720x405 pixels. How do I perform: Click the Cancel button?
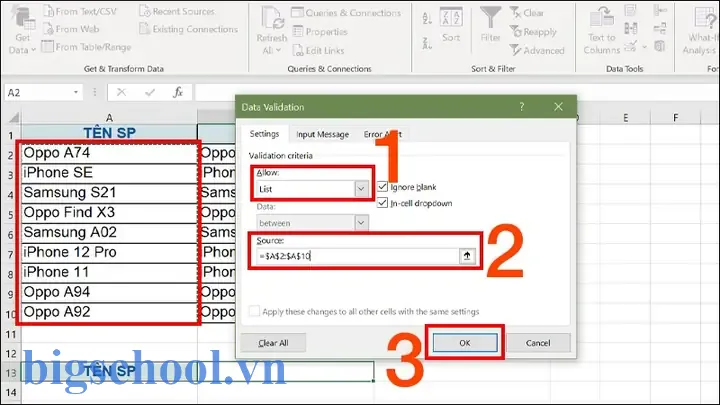point(538,343)
